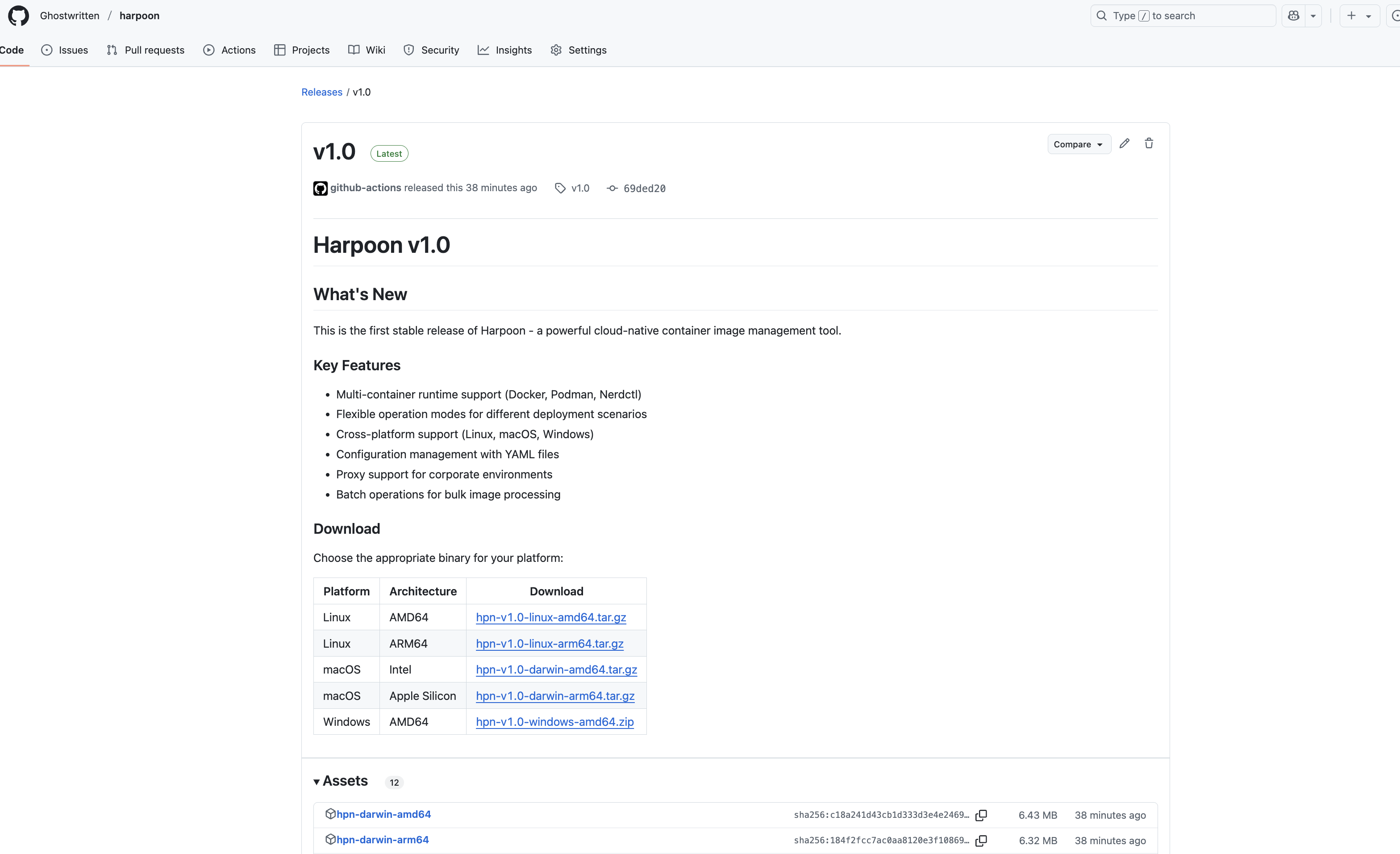Screen dimensions: 1400x854
Task: Click the Latest release badge
Action: pos(389,154)
